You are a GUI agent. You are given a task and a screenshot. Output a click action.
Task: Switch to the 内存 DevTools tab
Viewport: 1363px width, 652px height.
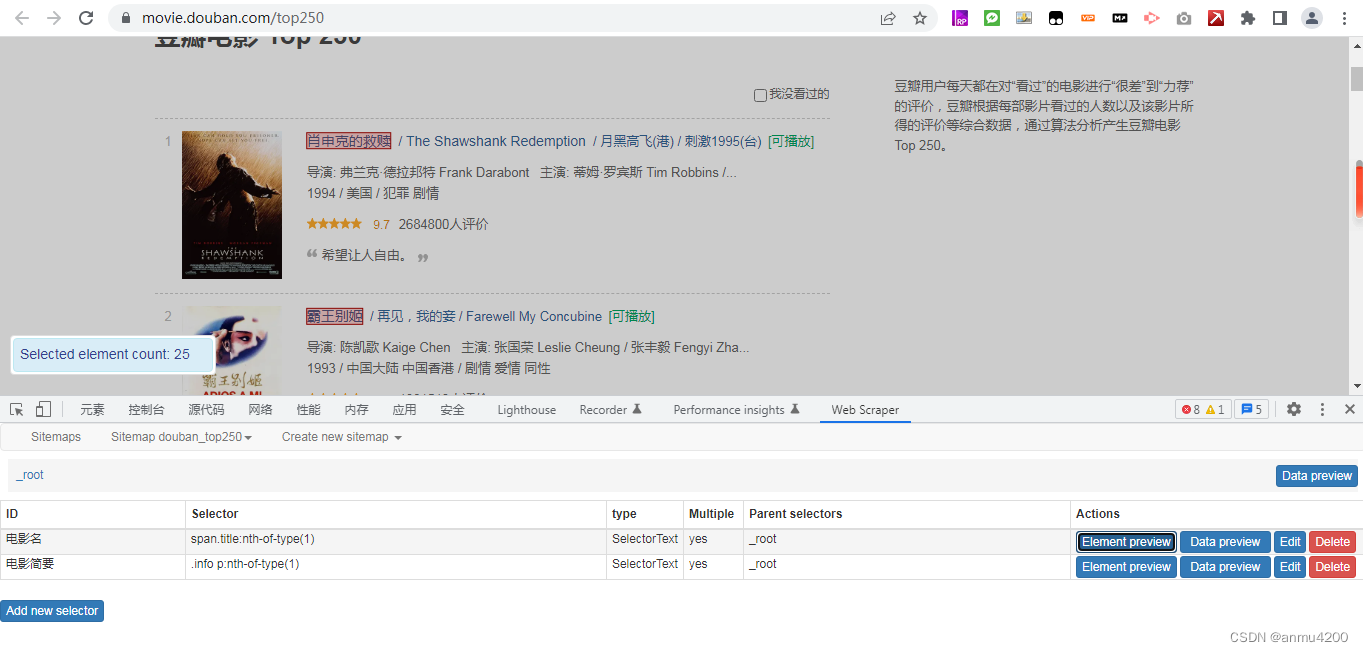356,410
